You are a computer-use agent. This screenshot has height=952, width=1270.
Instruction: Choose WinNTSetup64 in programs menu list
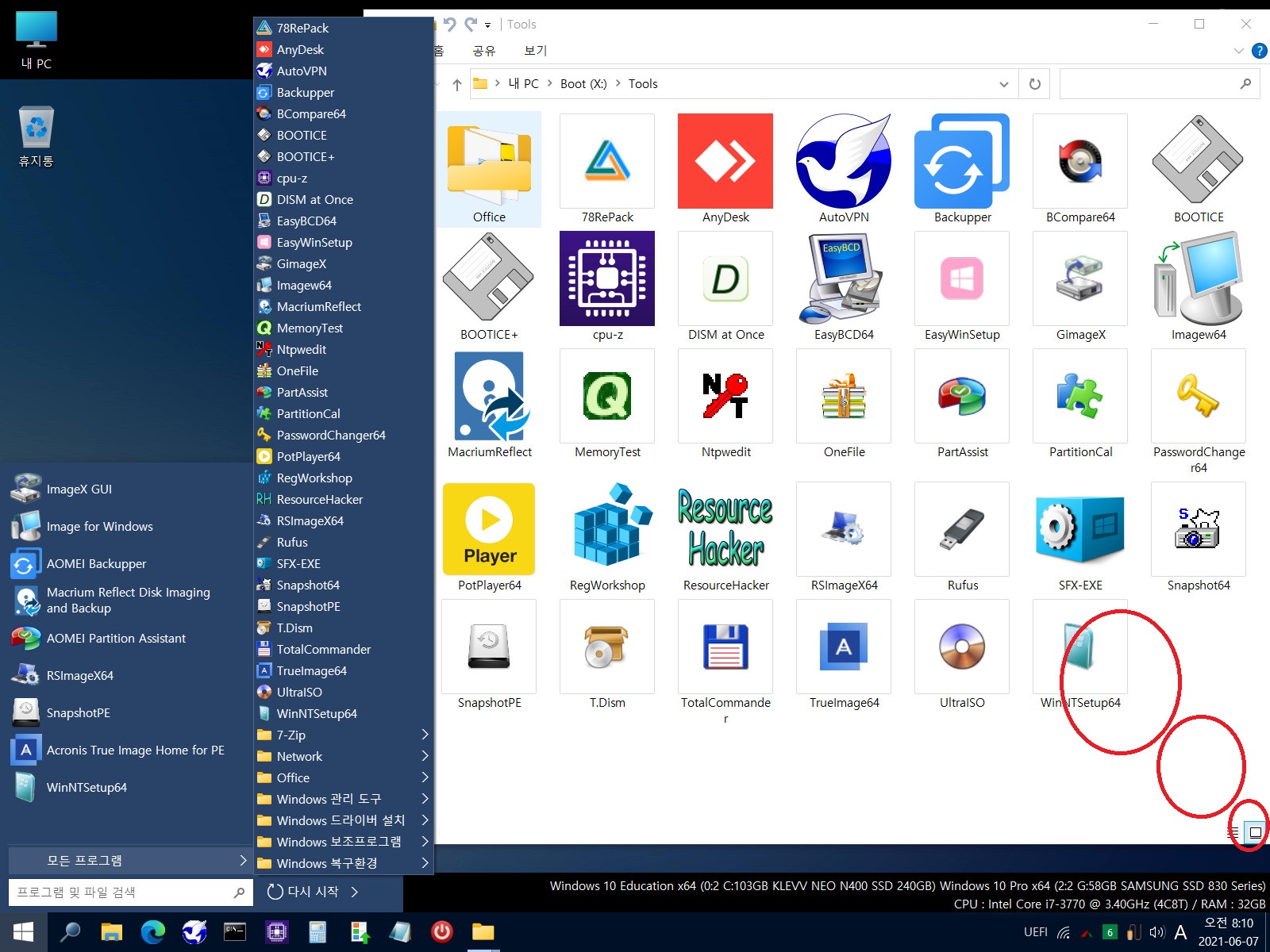[343, 713]
